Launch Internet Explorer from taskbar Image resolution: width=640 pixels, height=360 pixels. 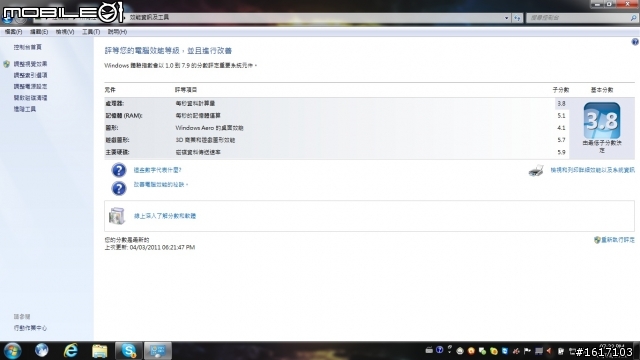click(71, 351)
